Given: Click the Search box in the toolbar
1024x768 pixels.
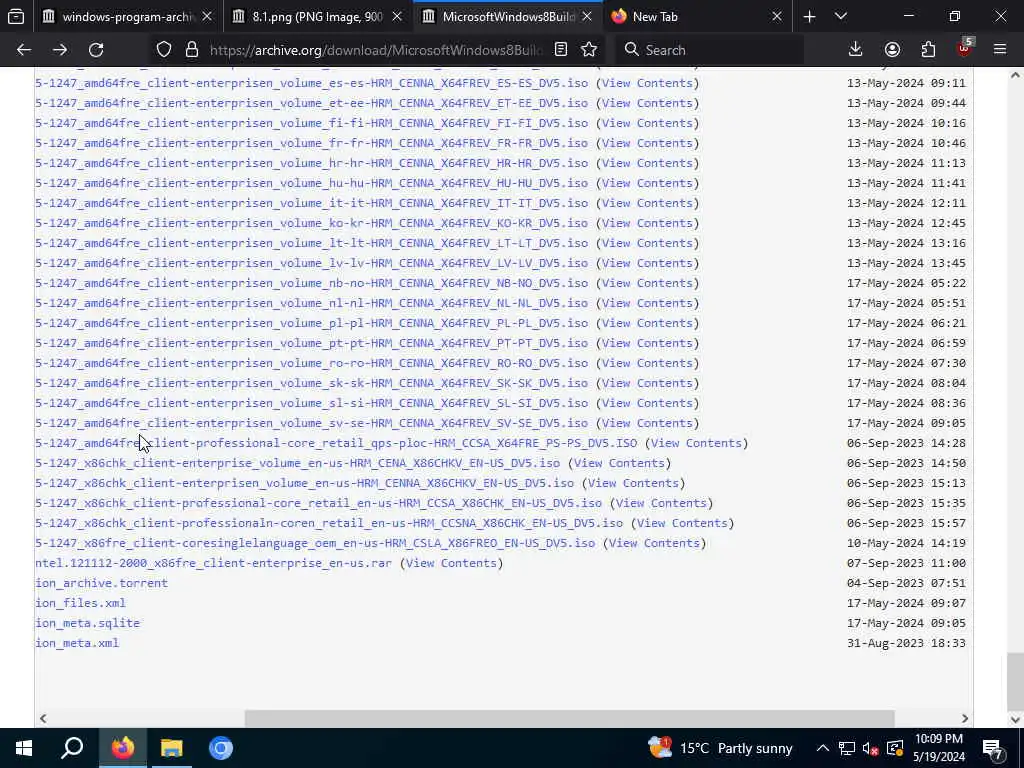Looking at the screenshot, I should click(709, 50).
